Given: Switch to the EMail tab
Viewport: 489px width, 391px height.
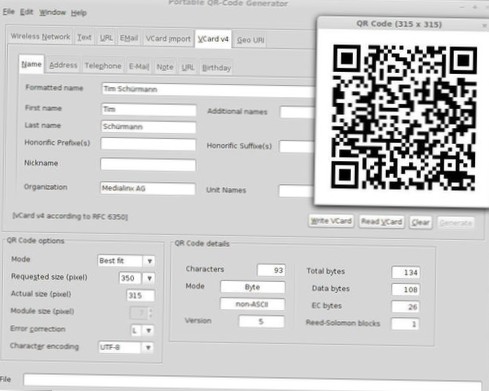Looking at the screenshot, I should 129,38.
